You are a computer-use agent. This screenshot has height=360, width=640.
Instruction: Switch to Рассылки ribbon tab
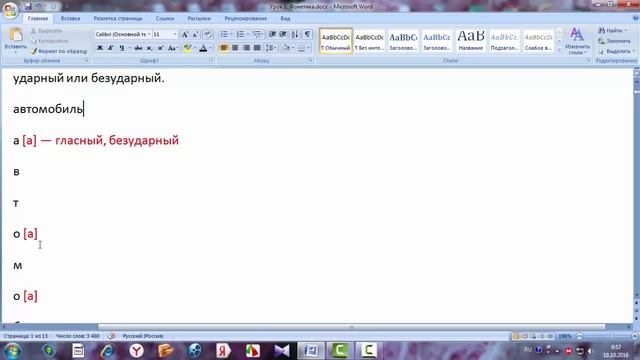point(199,18)
